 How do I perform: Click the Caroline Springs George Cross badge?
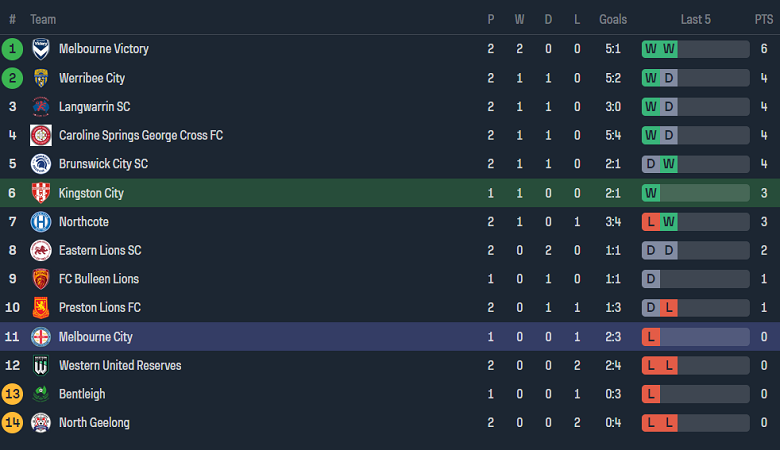pyautogui.click(x=41, y=136)
